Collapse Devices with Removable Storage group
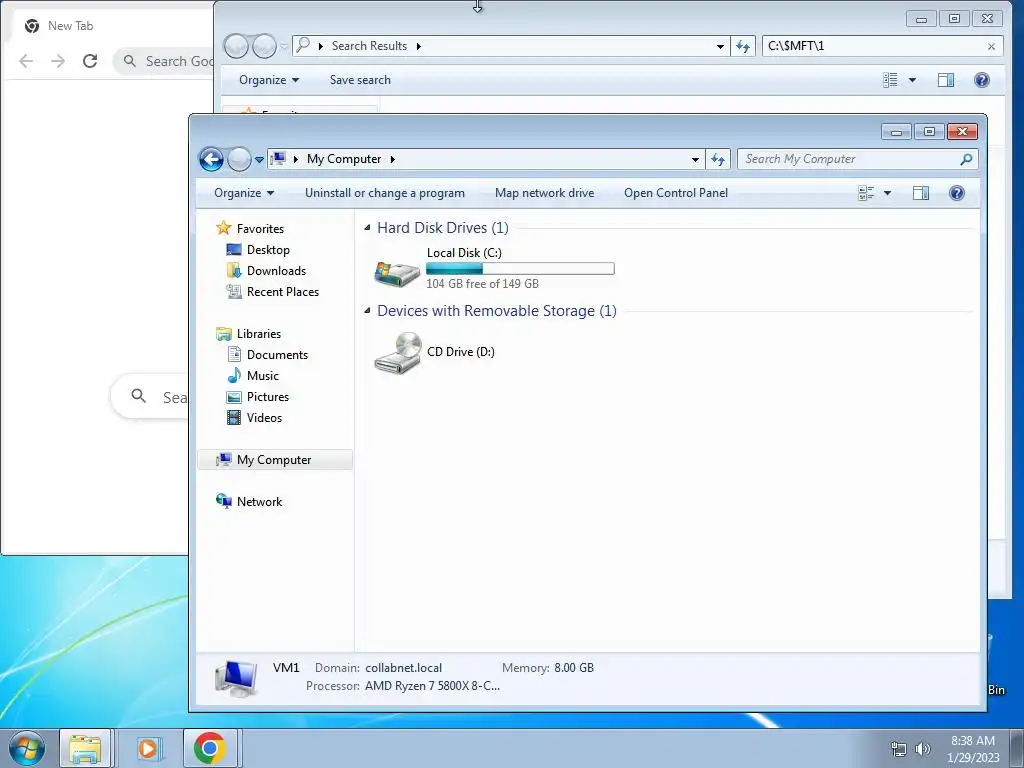 (367, 311)
